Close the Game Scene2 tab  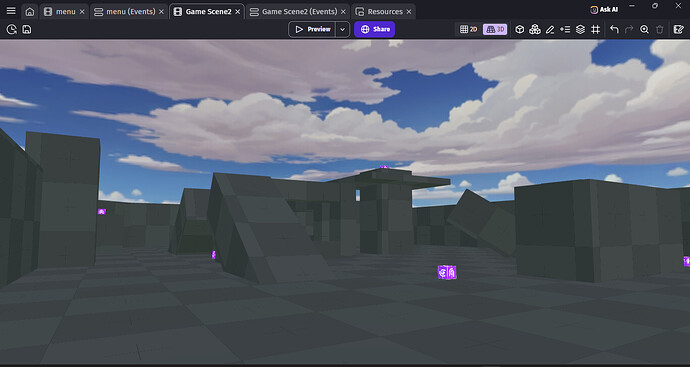point(238,12)
